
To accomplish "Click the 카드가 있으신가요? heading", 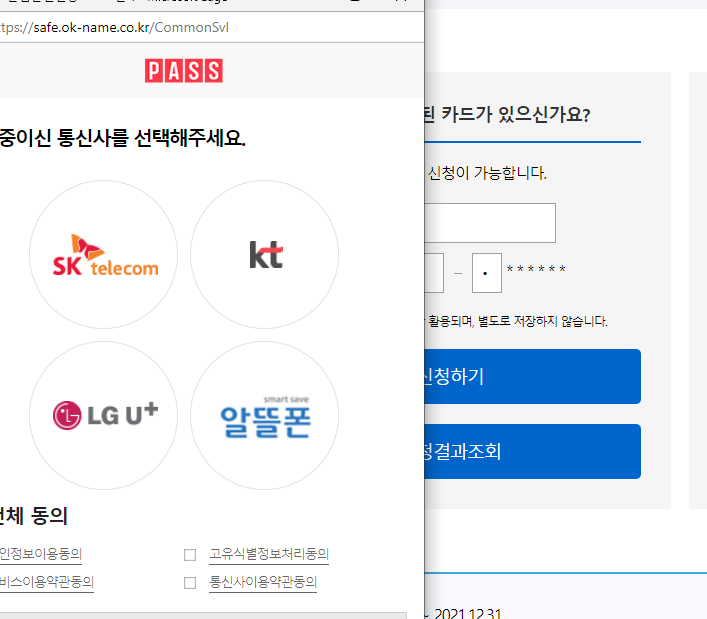I will click(x=516, y=115).
